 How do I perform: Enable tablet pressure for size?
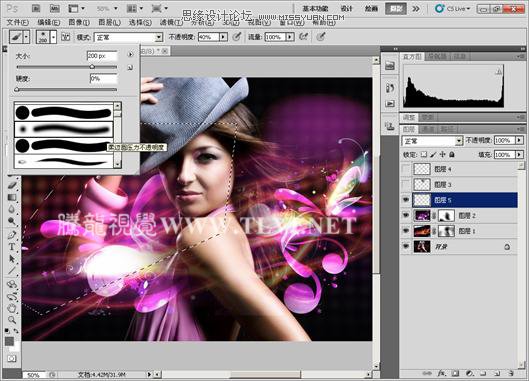click(x=321, y=36)
